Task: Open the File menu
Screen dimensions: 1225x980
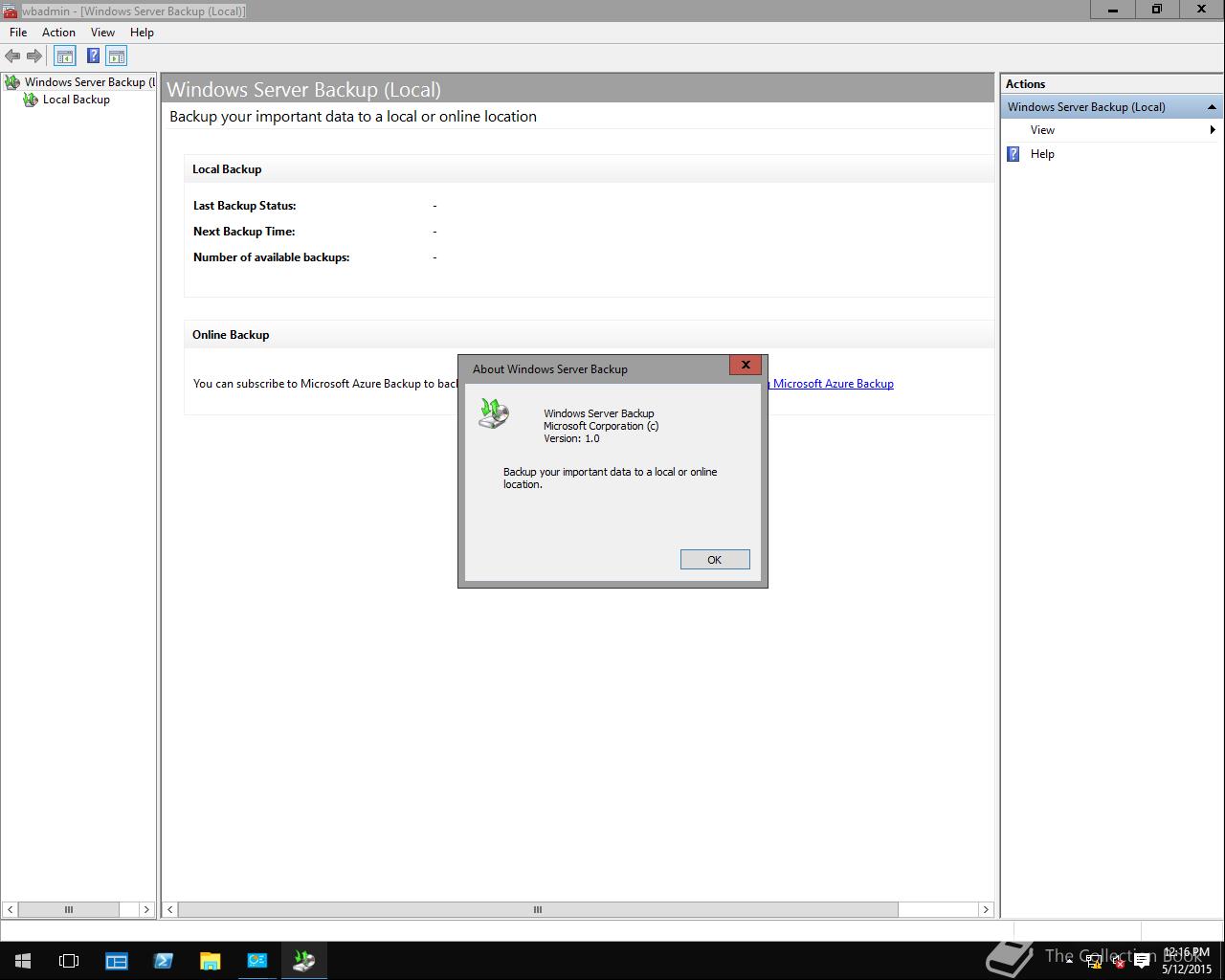Action: point(18,33)
